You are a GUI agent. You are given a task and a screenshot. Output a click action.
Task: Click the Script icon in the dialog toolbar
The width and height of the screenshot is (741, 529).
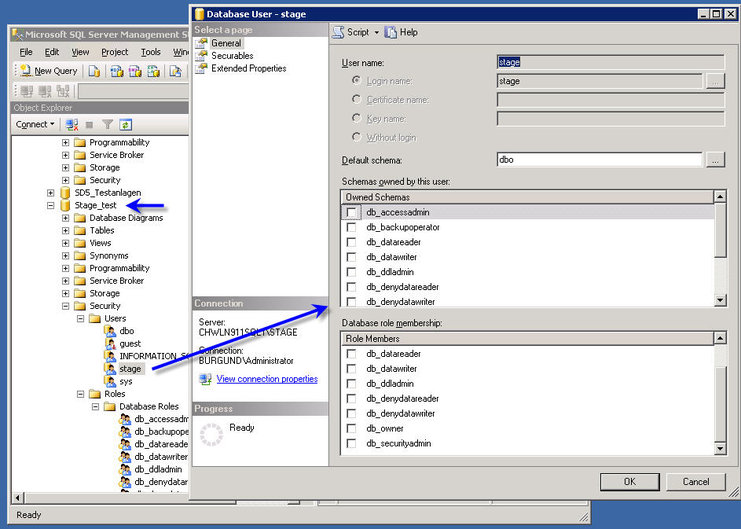338,32
